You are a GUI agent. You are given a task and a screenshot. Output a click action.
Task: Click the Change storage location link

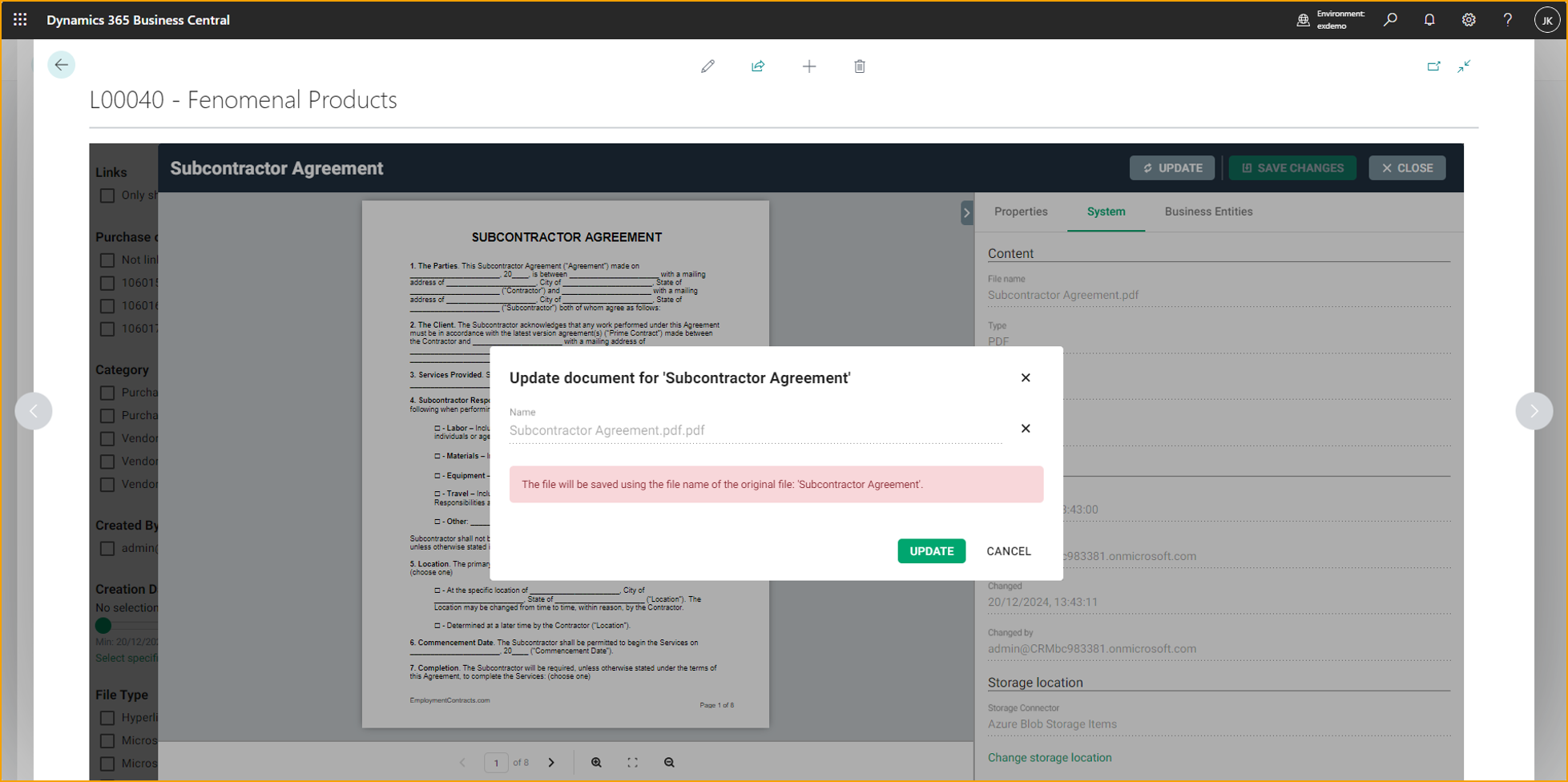point(1050,758)
